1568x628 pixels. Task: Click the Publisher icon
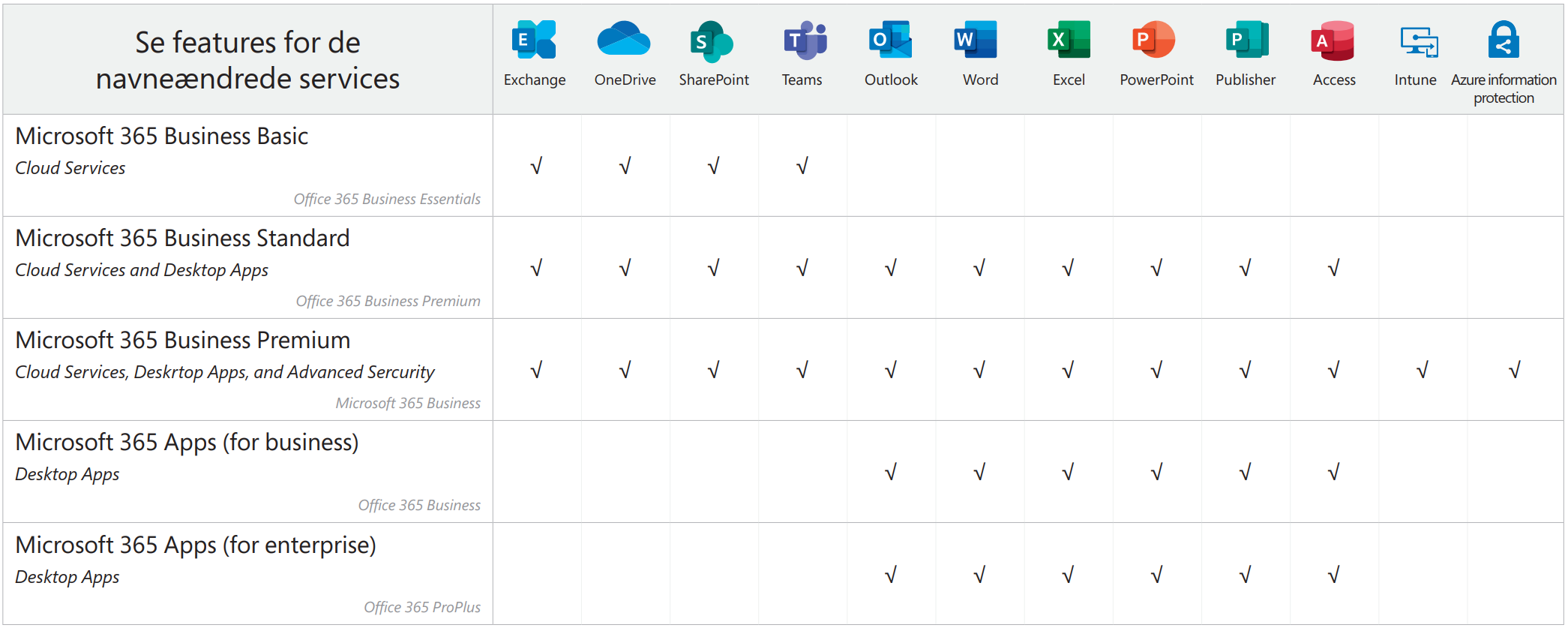(x=1246, y=40)
